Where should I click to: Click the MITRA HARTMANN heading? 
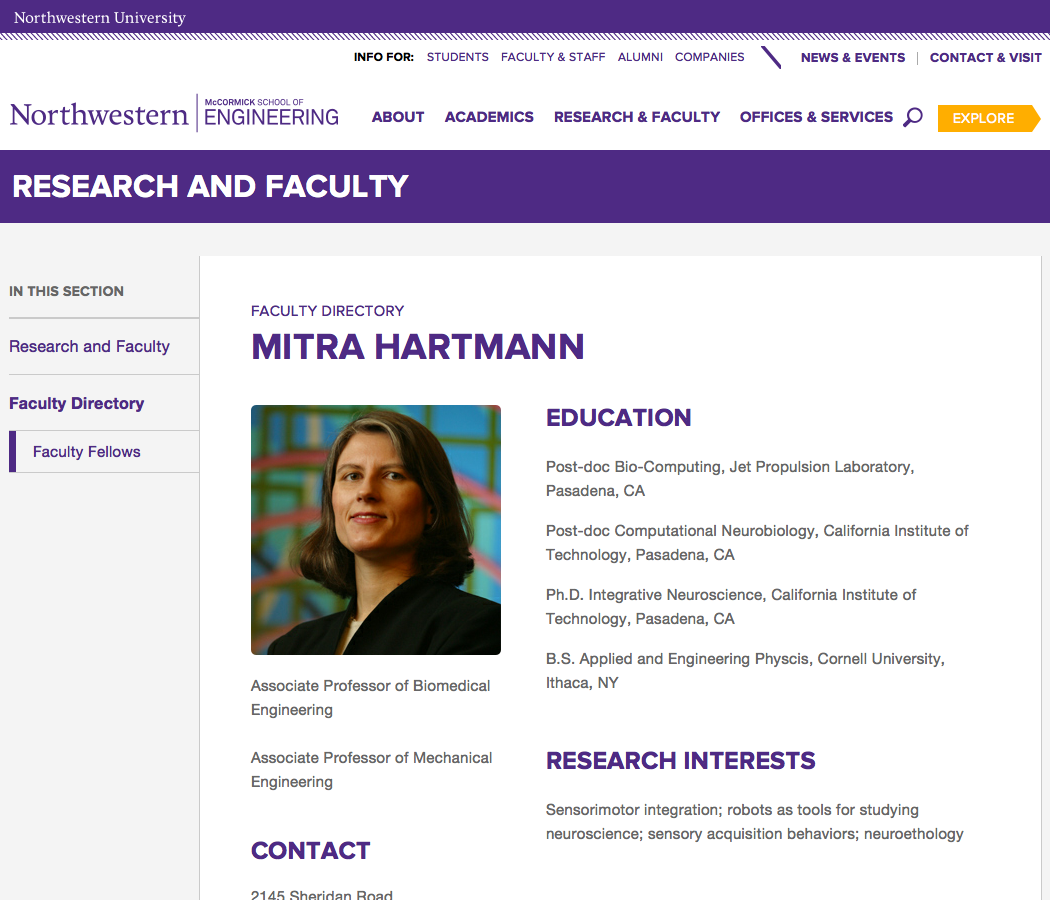[x=417, y=347]
